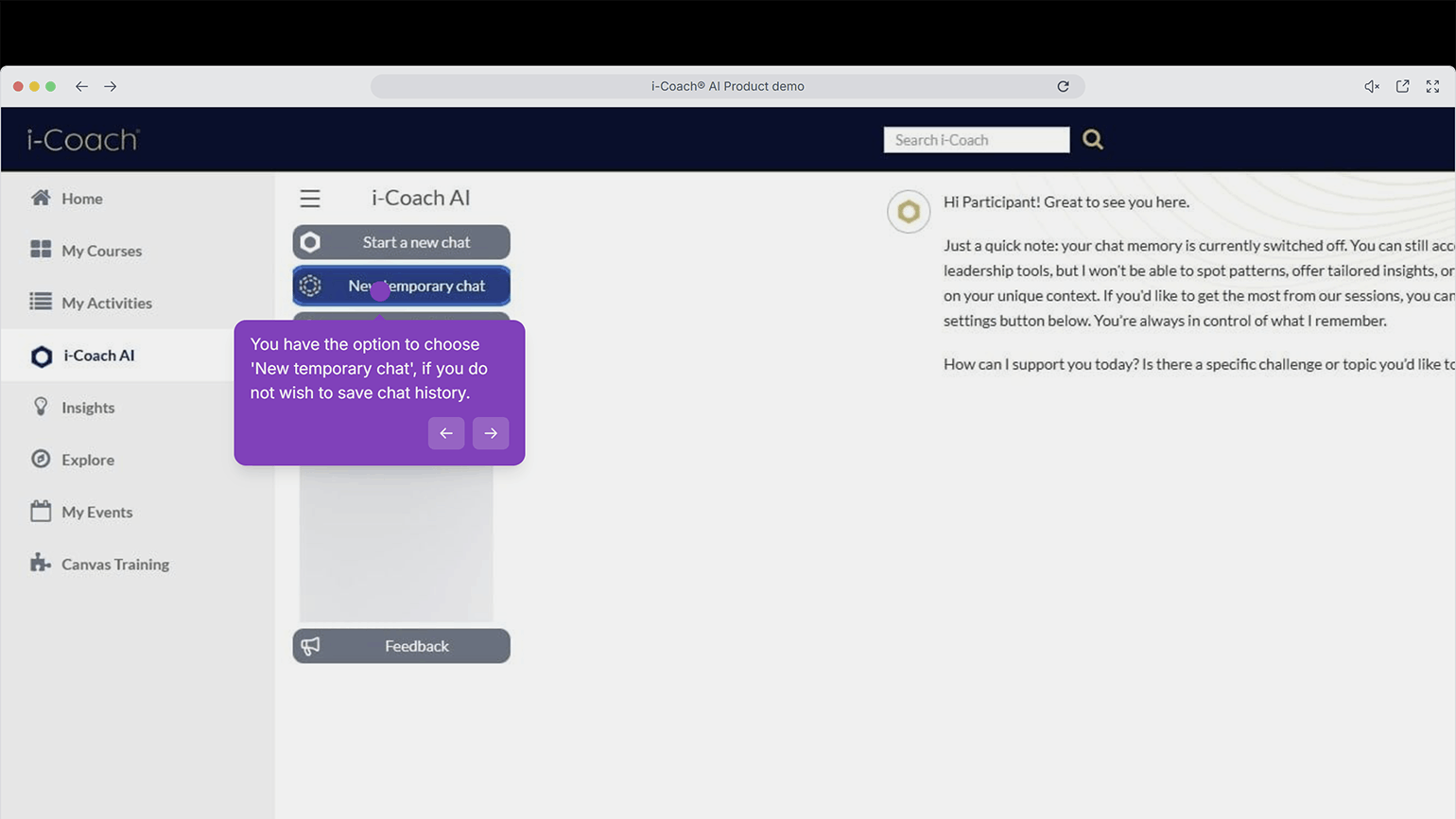Image resolution: width=1456 pixels, height=819 pixels.
Task: Open Home from the sidebar
Action: pos(81,199)
